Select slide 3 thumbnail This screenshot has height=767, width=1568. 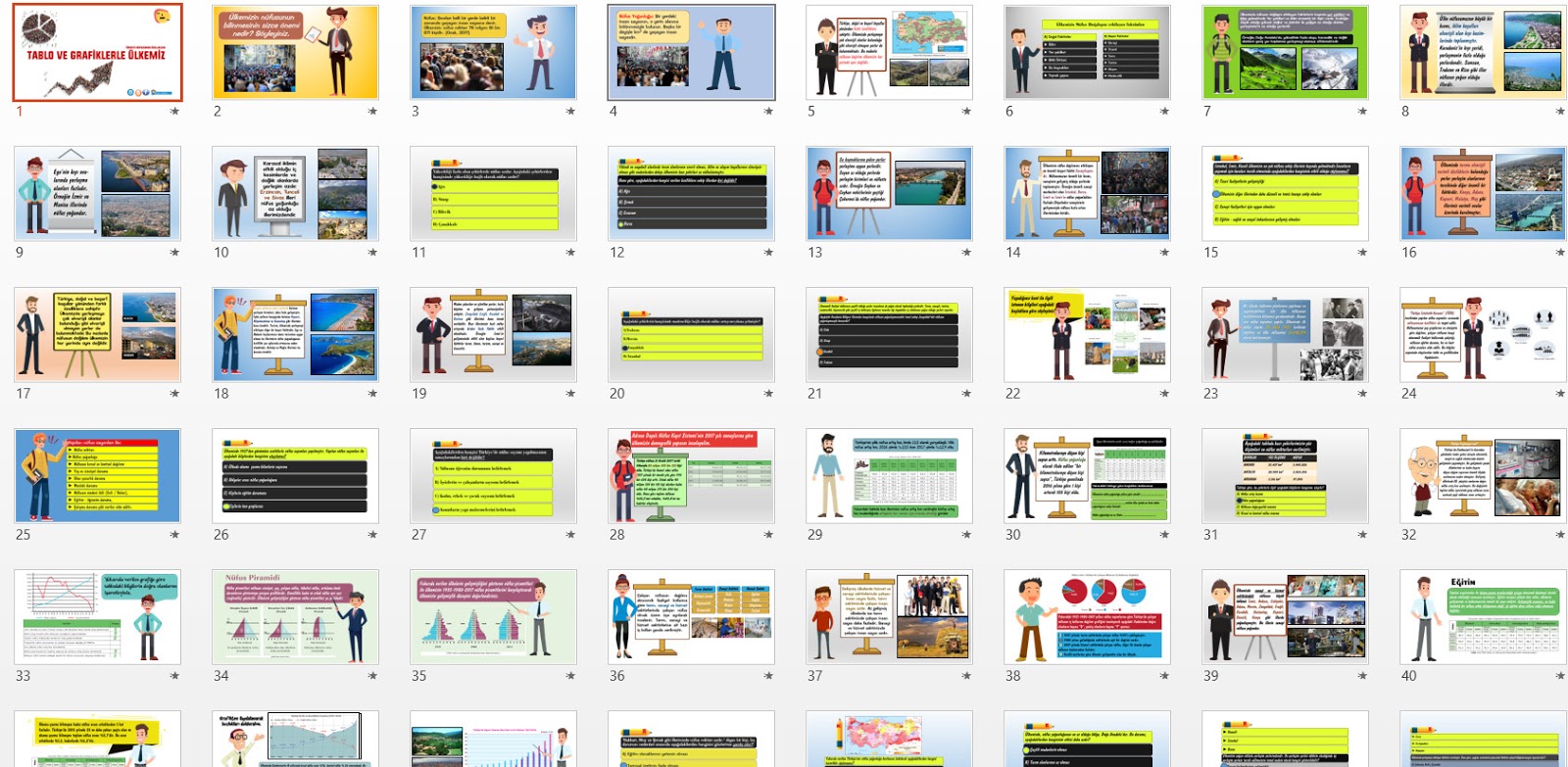click(494, 53)
